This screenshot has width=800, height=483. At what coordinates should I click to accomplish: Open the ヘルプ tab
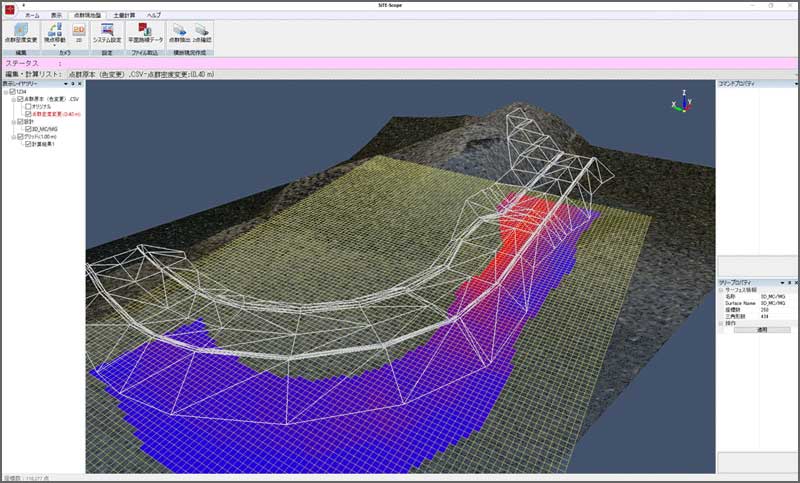point(153,16)
